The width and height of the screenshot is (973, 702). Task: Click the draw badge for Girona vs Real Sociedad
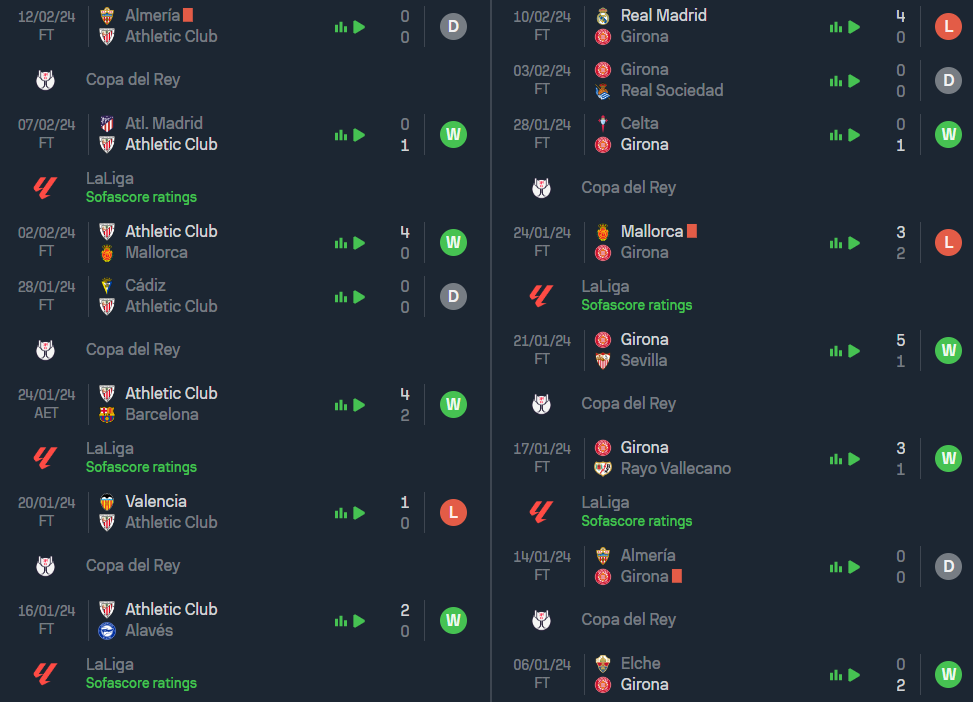pos(948,80)
